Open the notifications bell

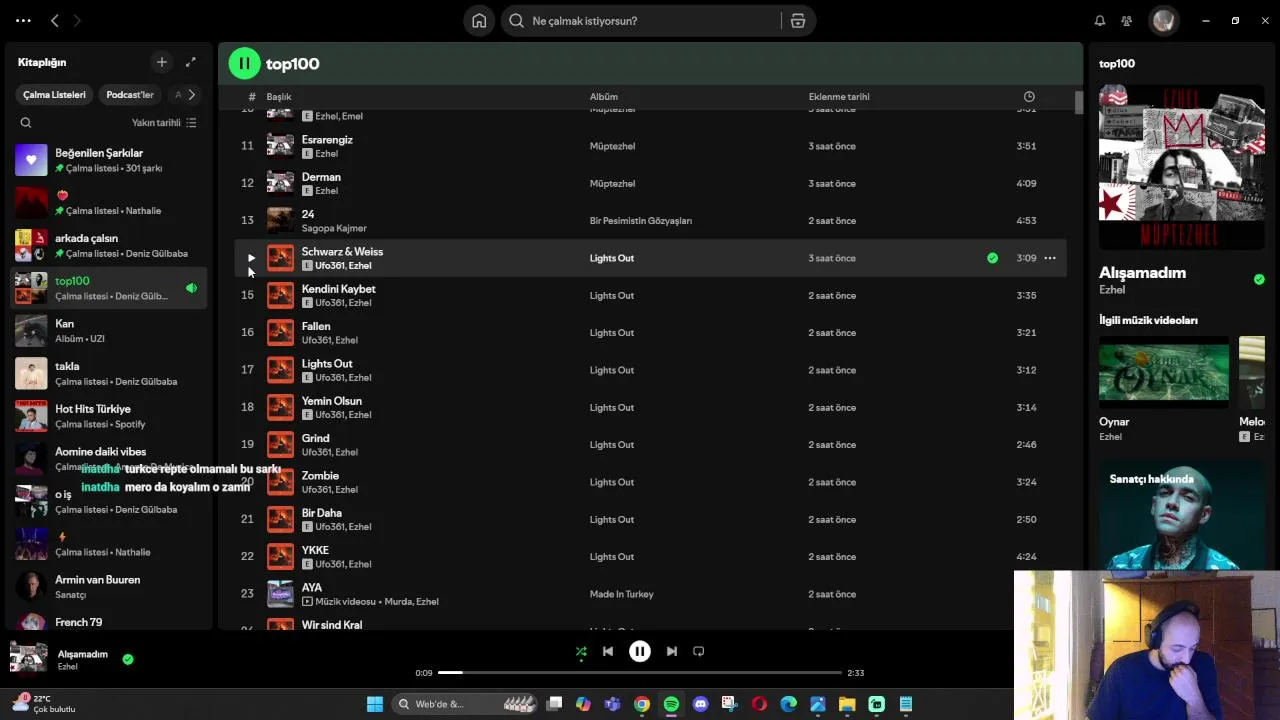[x=1100, y=21]
